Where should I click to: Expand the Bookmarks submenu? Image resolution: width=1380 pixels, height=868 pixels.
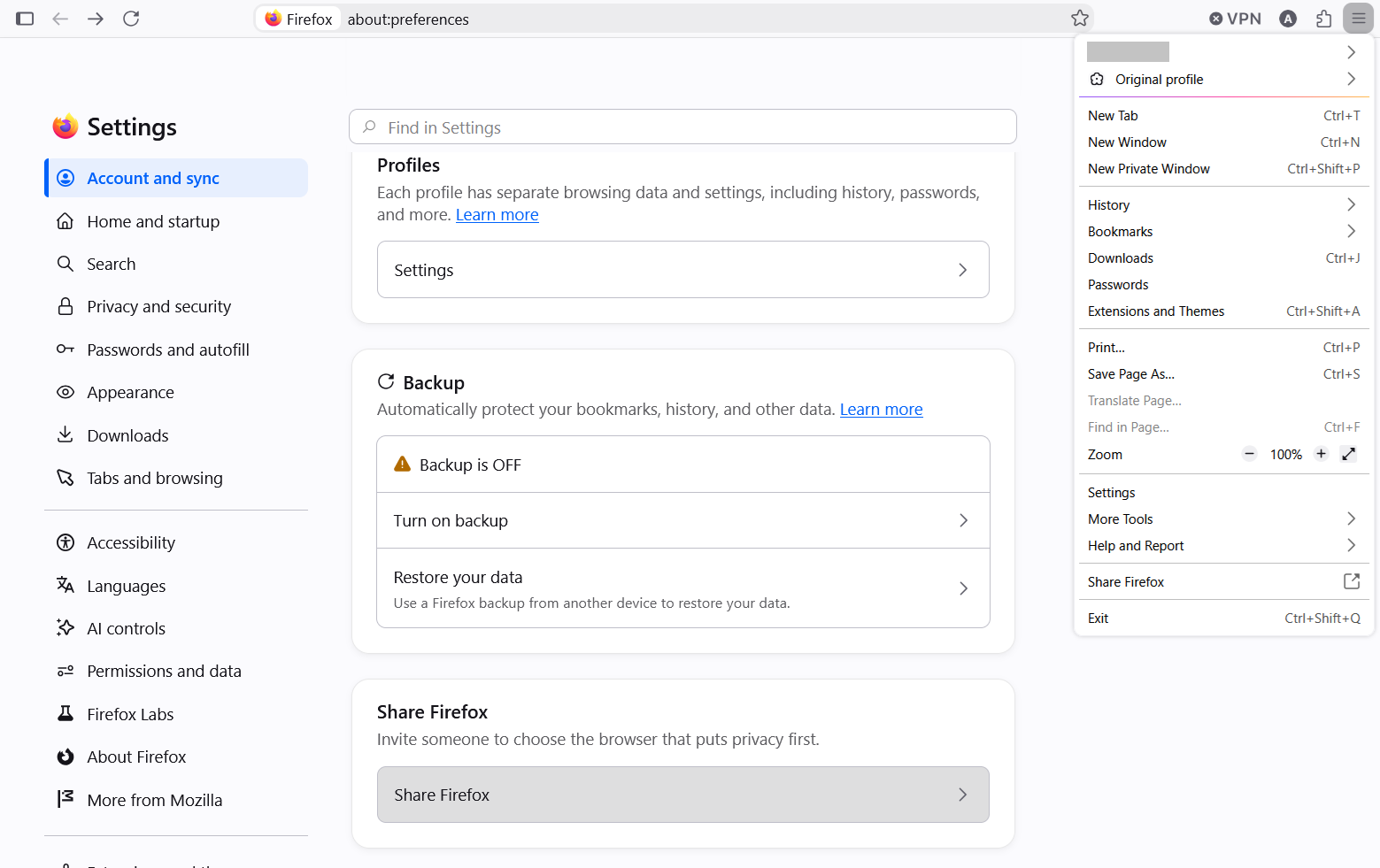(x=1223, y=231)
